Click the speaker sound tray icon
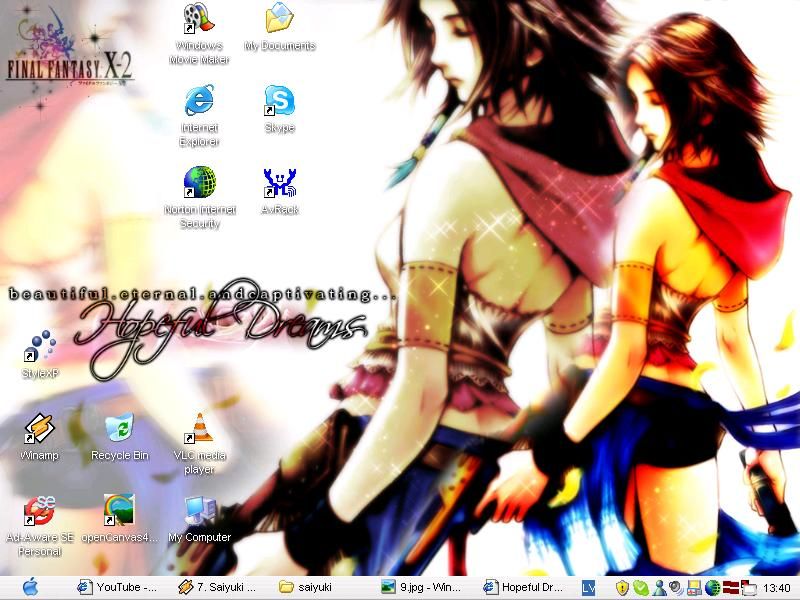Image resolution: width=800 pixels, height=600 pixels. [x=676, y=588]
